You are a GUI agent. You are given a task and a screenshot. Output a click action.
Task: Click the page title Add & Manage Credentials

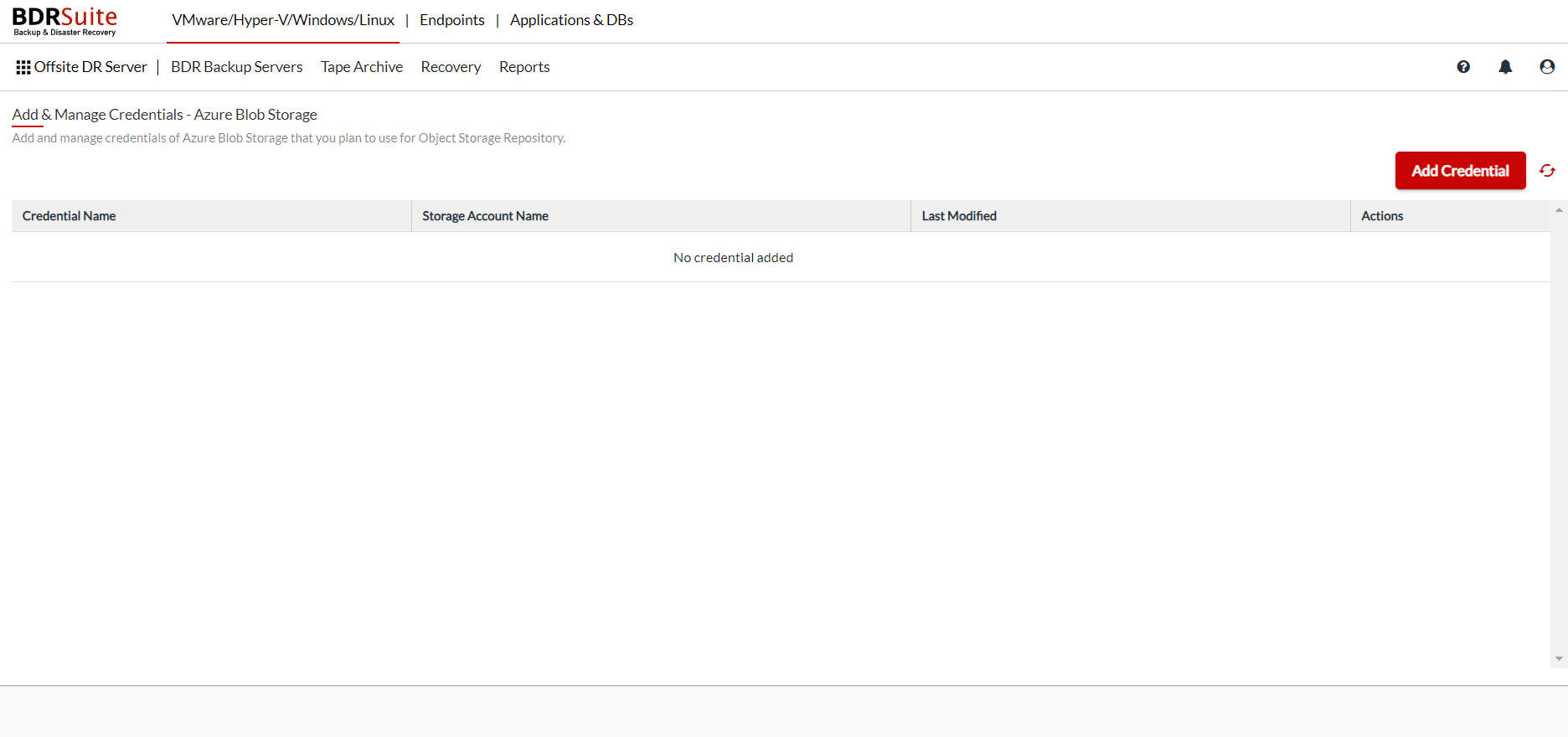coord(164,115)
